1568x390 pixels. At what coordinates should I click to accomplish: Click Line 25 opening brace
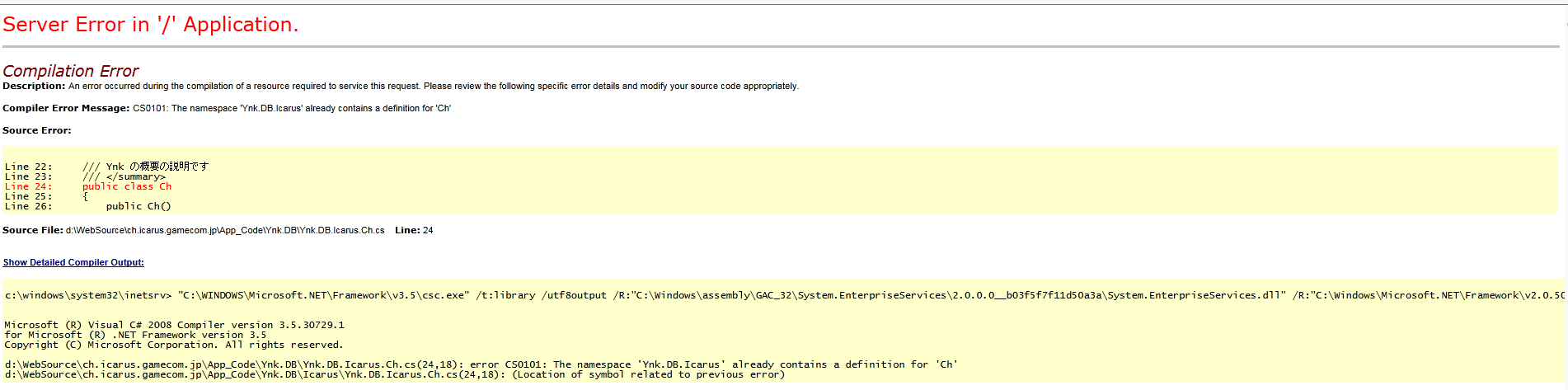click(46, 196)
